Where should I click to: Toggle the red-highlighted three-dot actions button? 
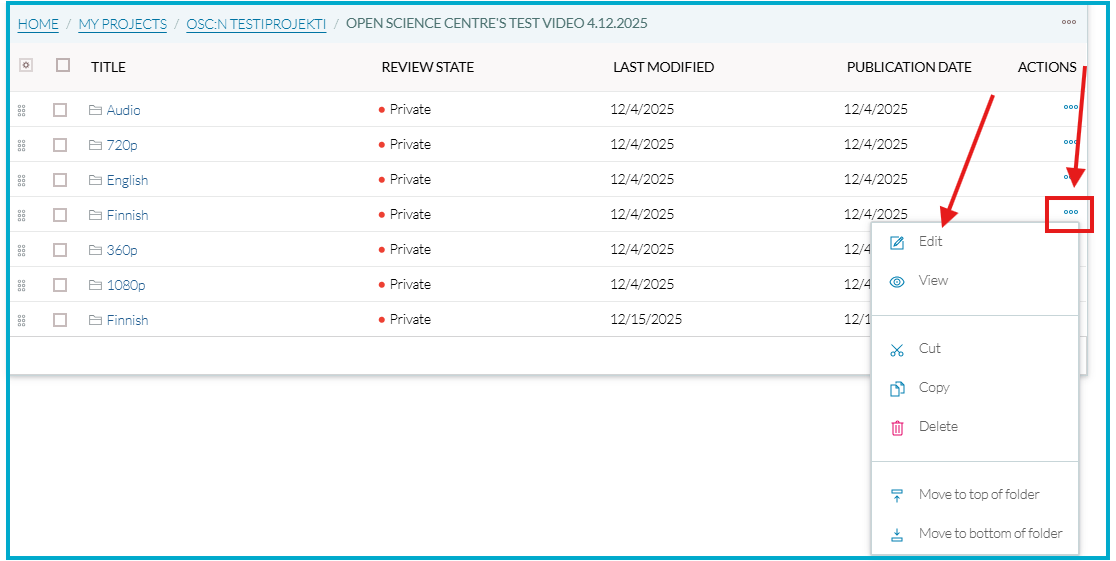pos(1070,213)
